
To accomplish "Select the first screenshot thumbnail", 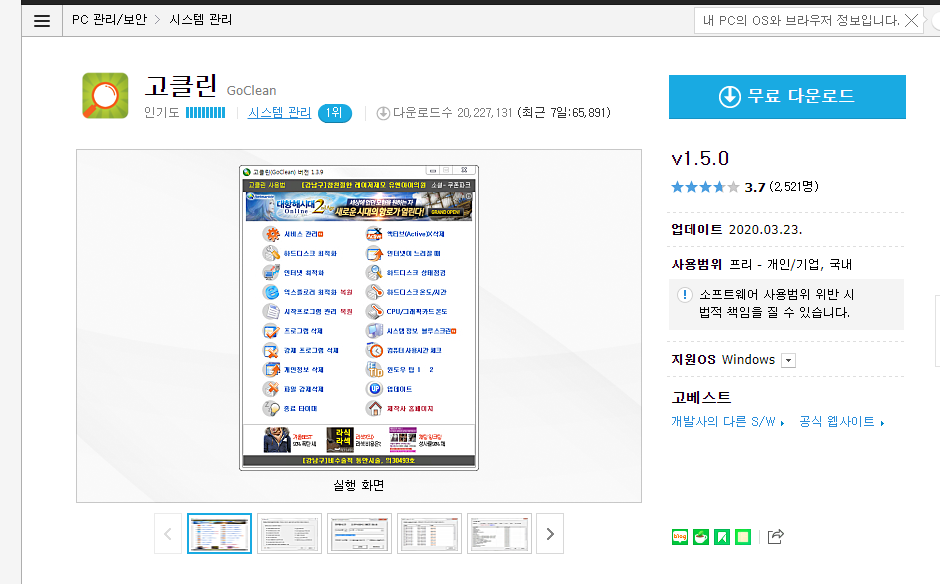I will coord(219,534).
